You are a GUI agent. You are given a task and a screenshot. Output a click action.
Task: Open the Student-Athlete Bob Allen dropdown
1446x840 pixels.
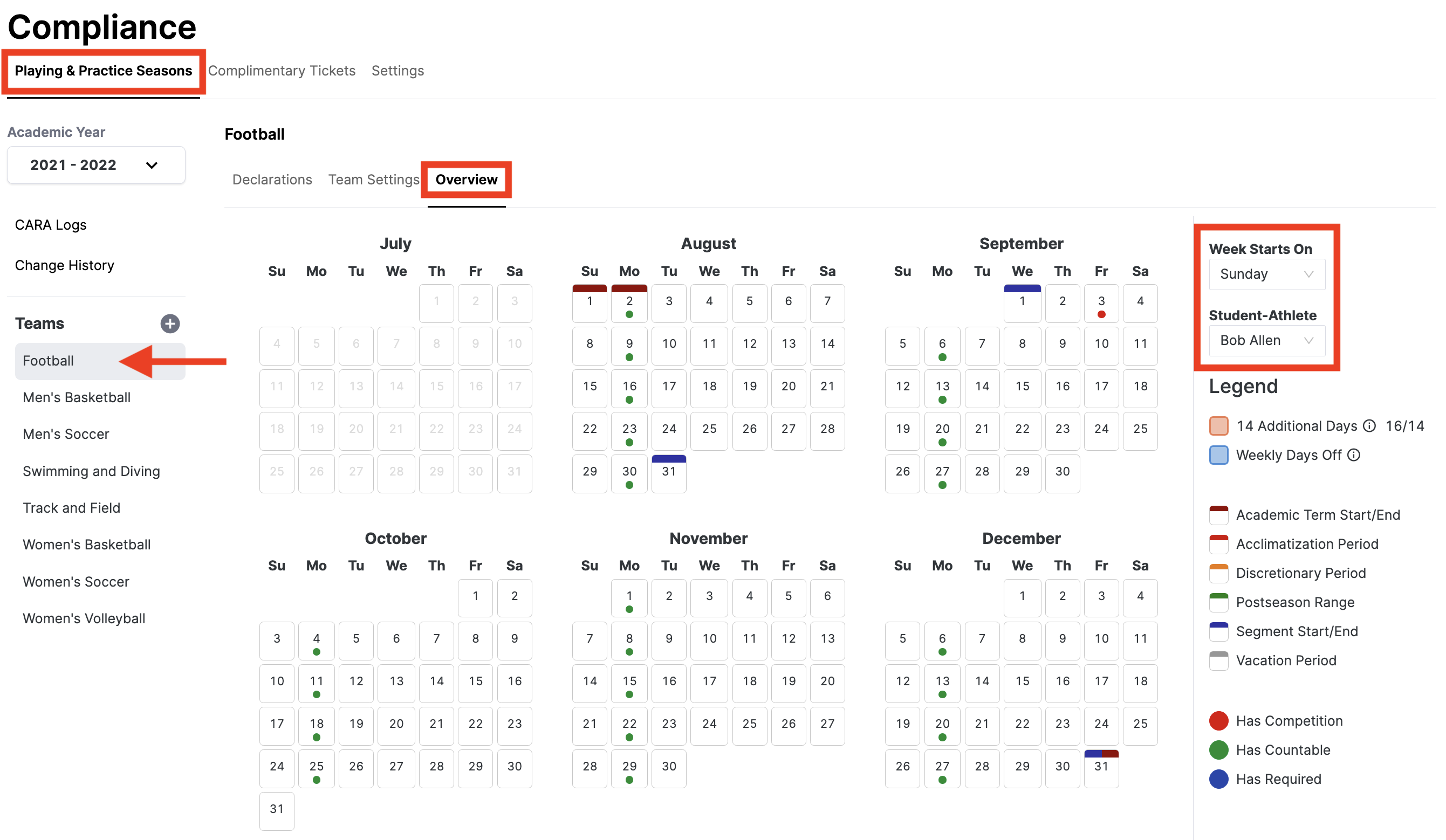click(x=1266, y=340)
